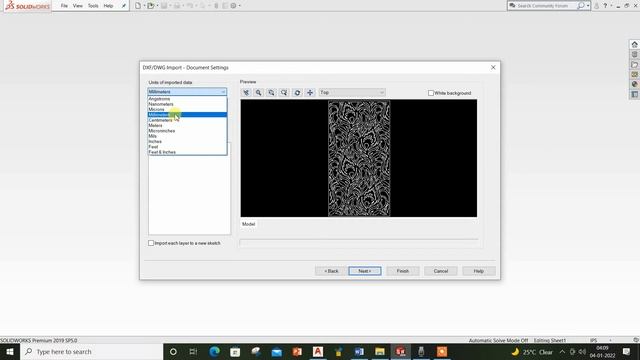Select Feet & Inches from the units list

[x=187, y=152]
